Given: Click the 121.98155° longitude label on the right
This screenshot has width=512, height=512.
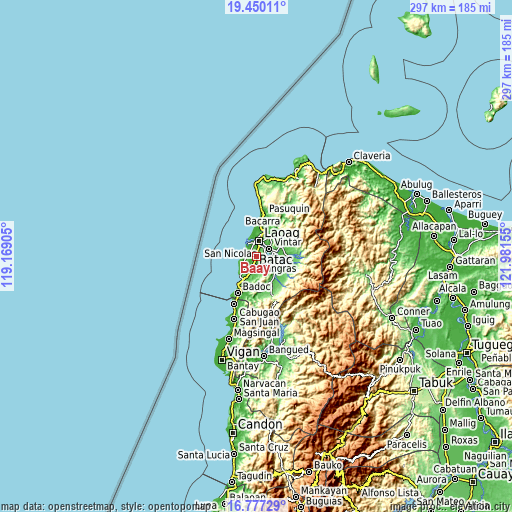Looking at the screenshot, I should coord(506,256).
